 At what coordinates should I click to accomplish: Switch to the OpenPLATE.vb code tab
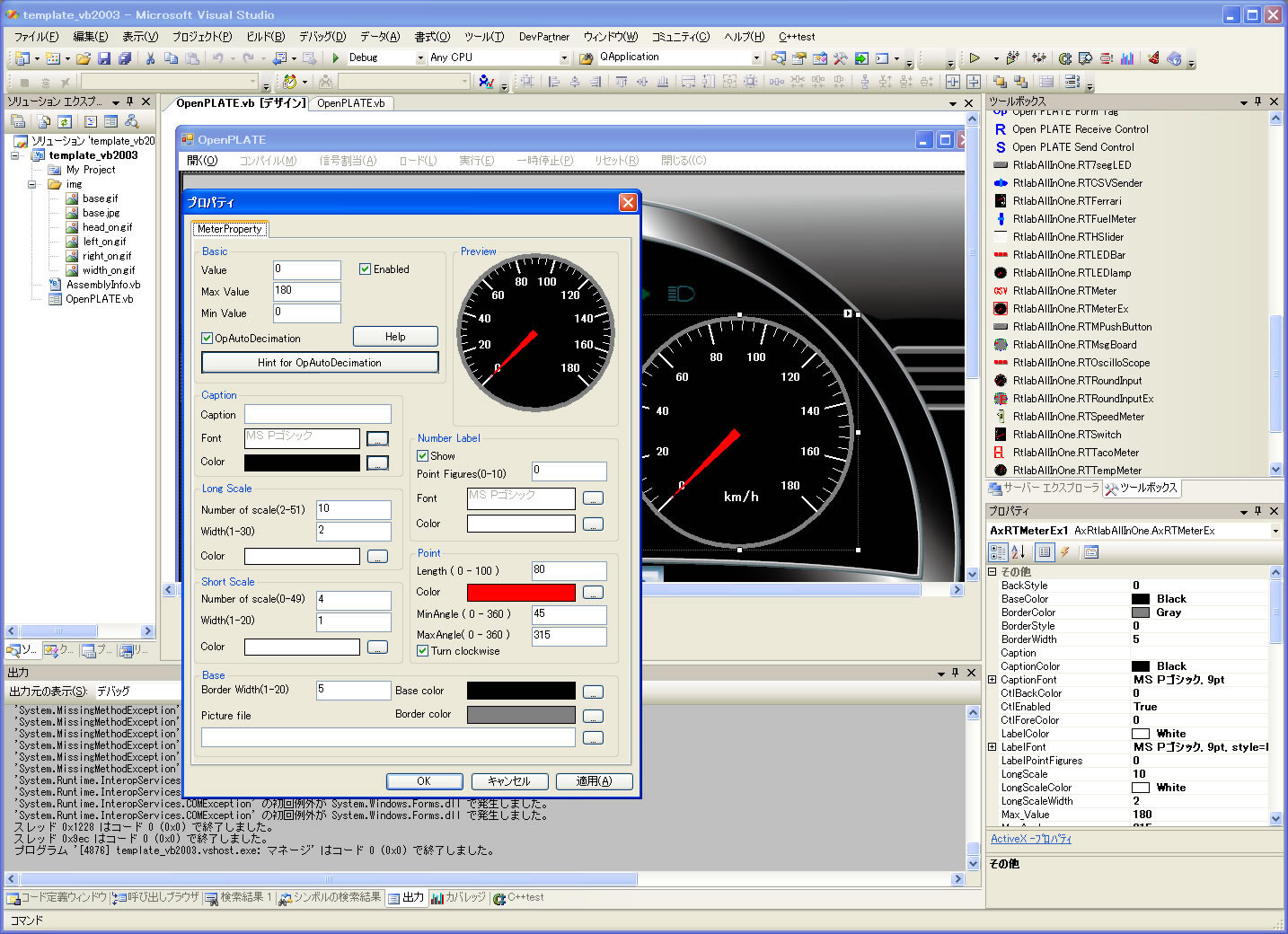tap(350, 103)
